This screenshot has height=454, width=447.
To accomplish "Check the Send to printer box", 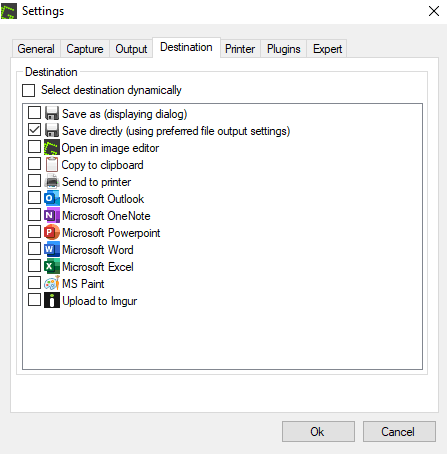I will 34,181.
